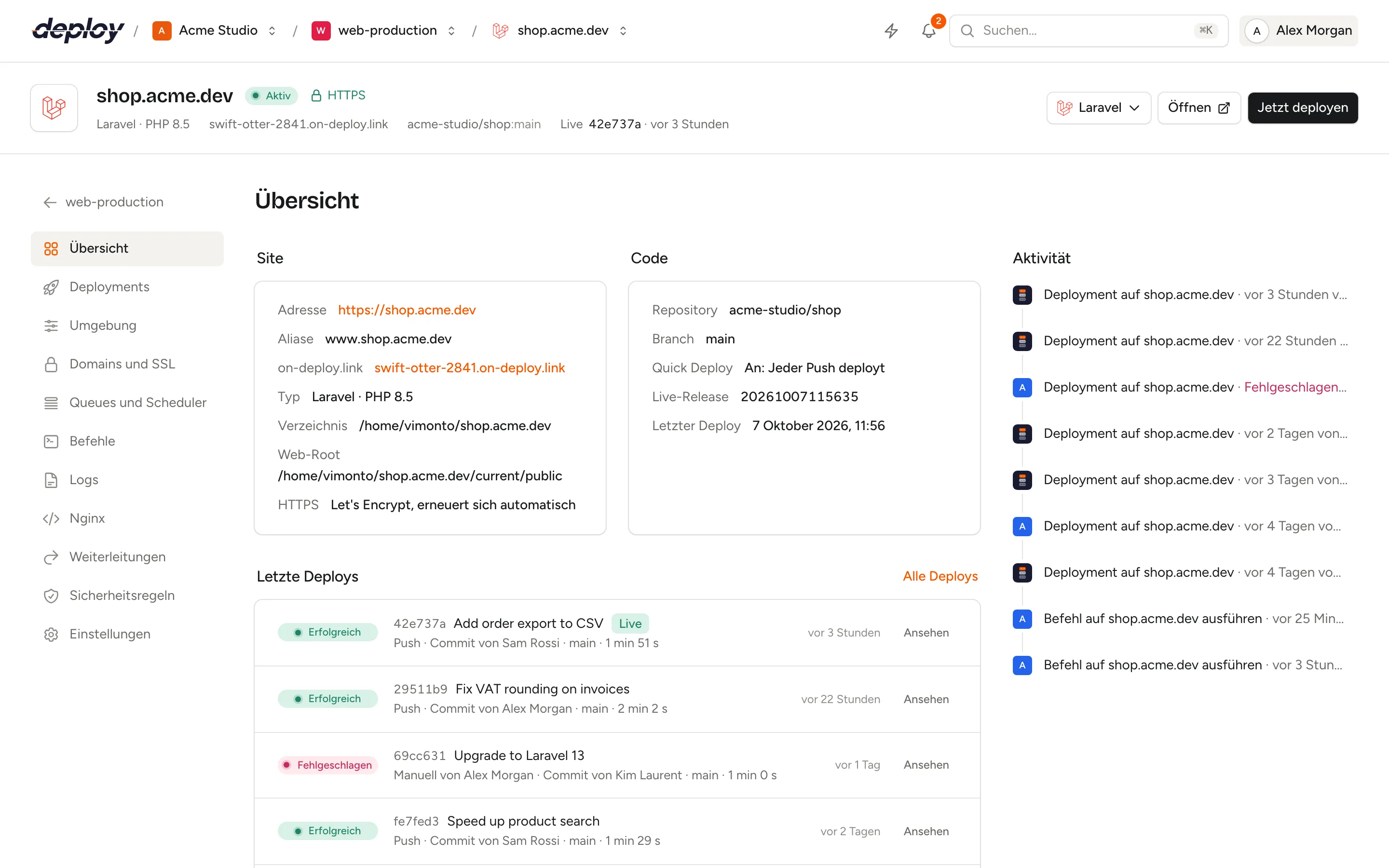The height and width of the screenshot is (868, 1389).
Task: Click the Laravel site logo tile beside shop.acme.dev
Action: (x=54, y=108)
